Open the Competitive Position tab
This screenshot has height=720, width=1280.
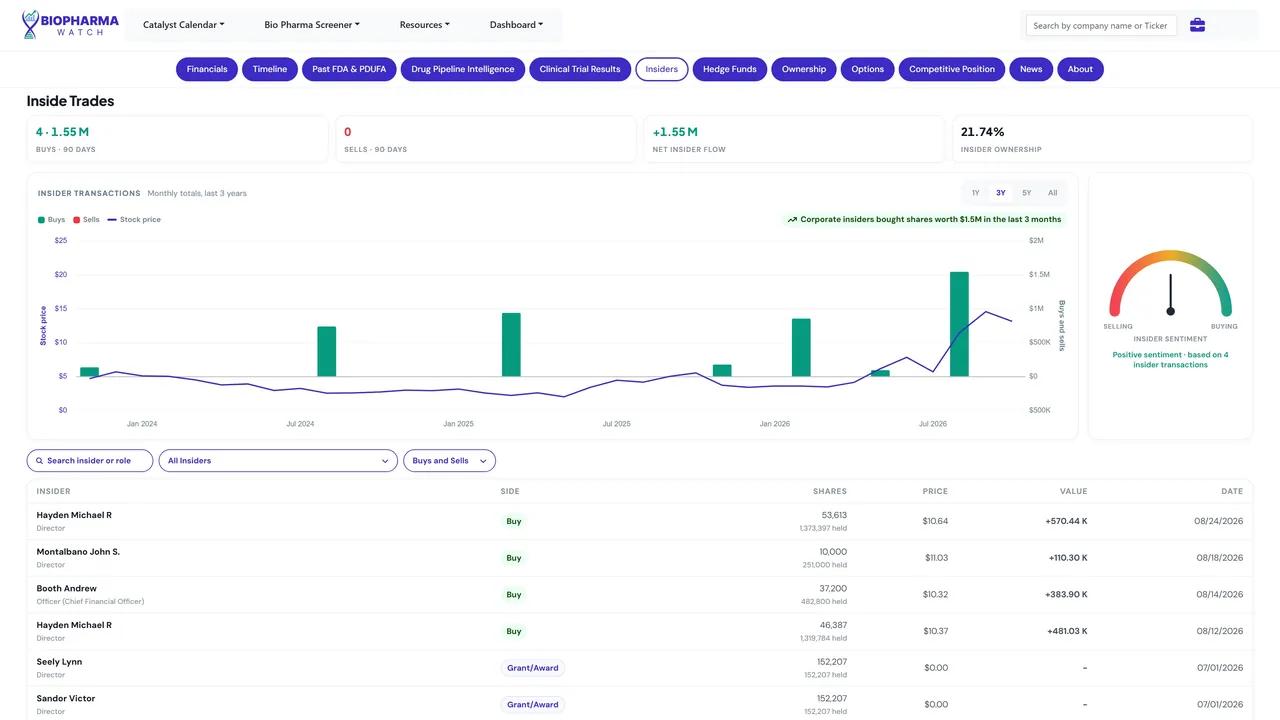pyautogui.click(x=952, y=69)
